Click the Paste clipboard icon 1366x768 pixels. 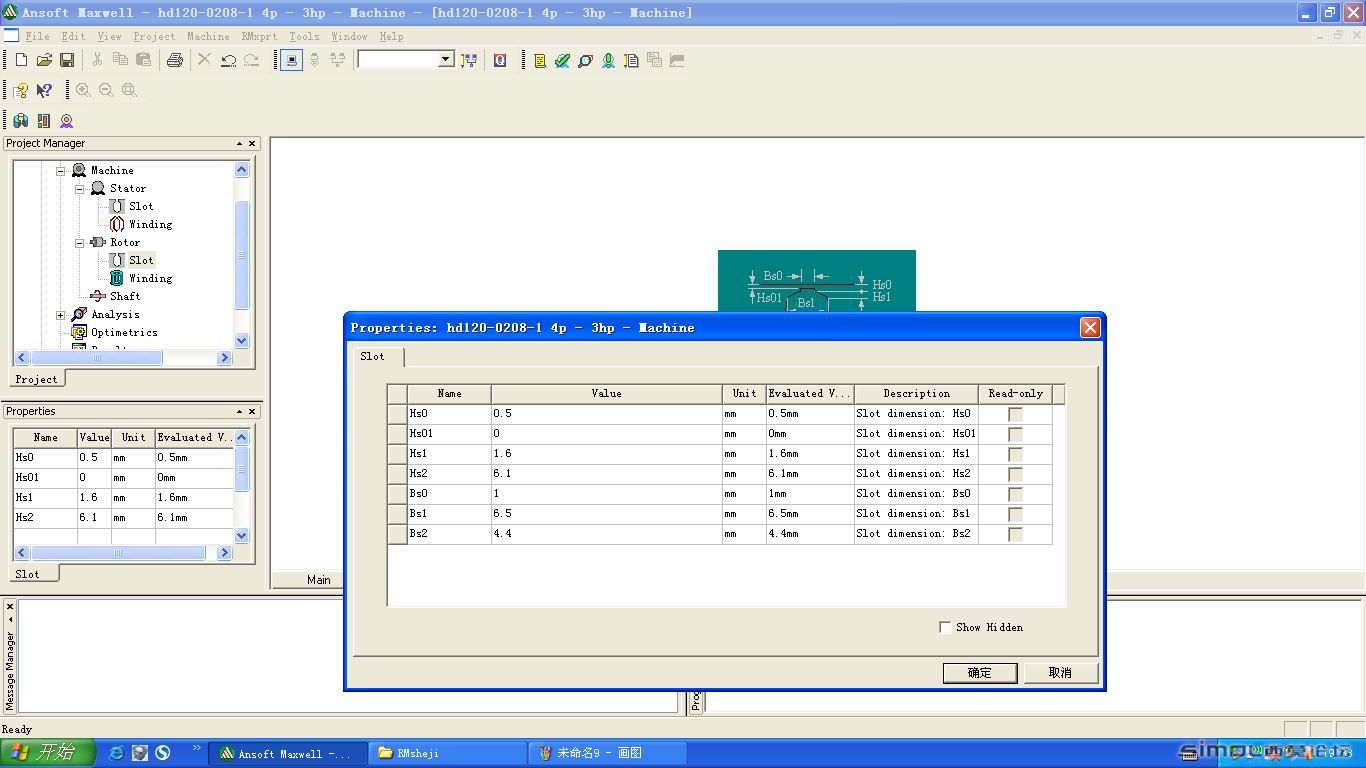click(142, 60)
